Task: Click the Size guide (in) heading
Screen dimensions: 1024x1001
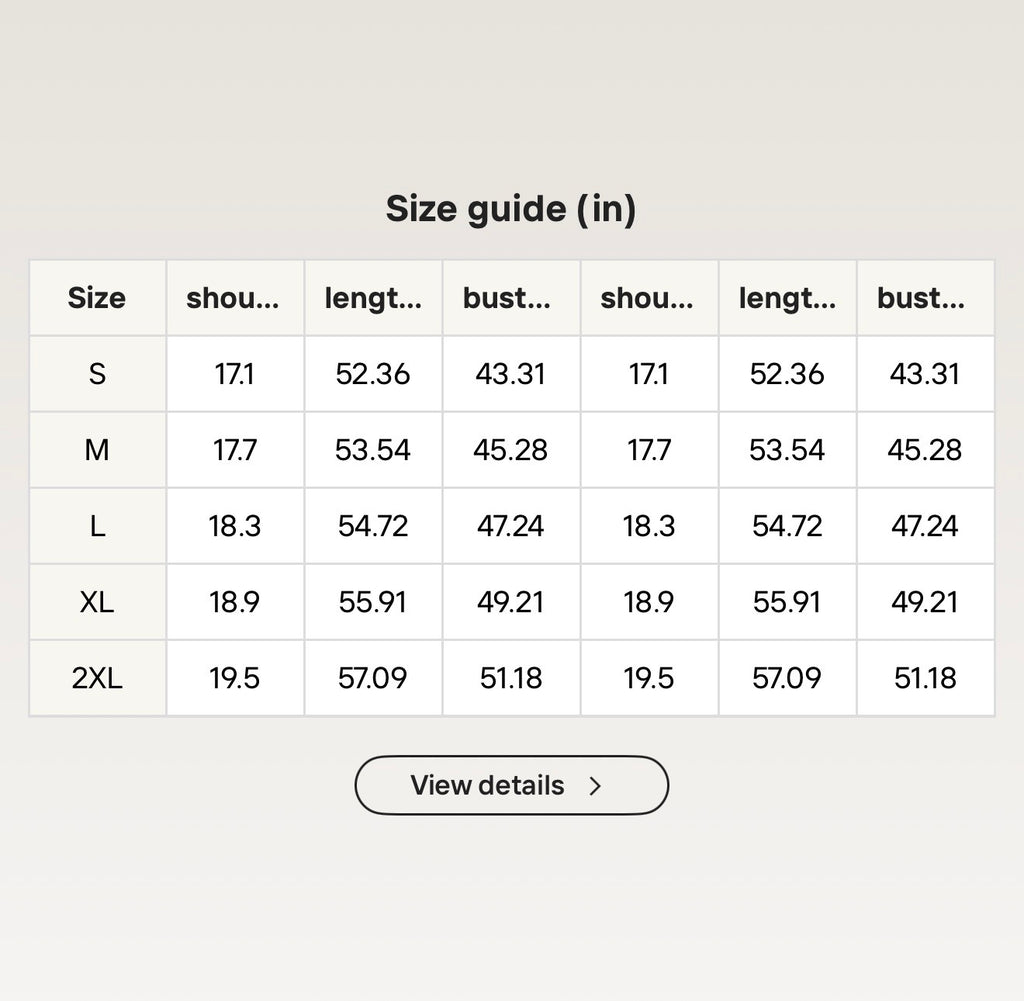Action: click(x=511, y=209)
